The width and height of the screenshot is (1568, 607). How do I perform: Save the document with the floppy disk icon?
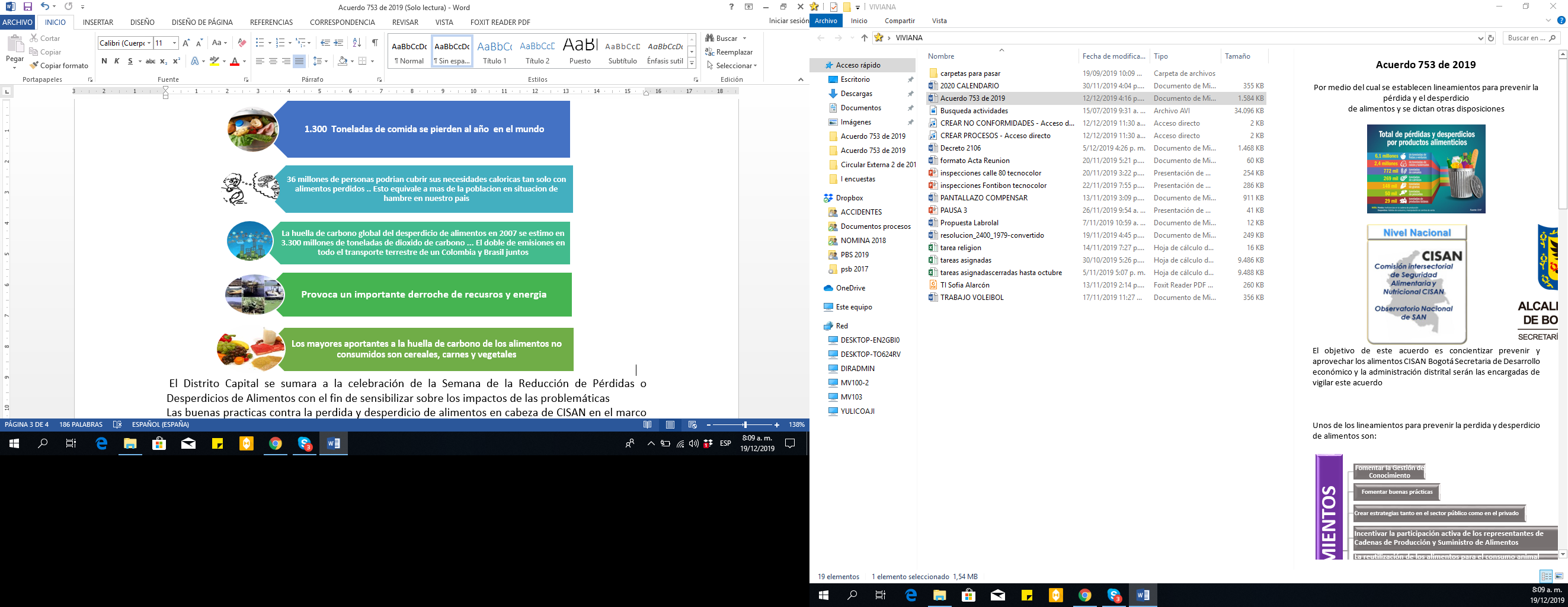point(27,7)
